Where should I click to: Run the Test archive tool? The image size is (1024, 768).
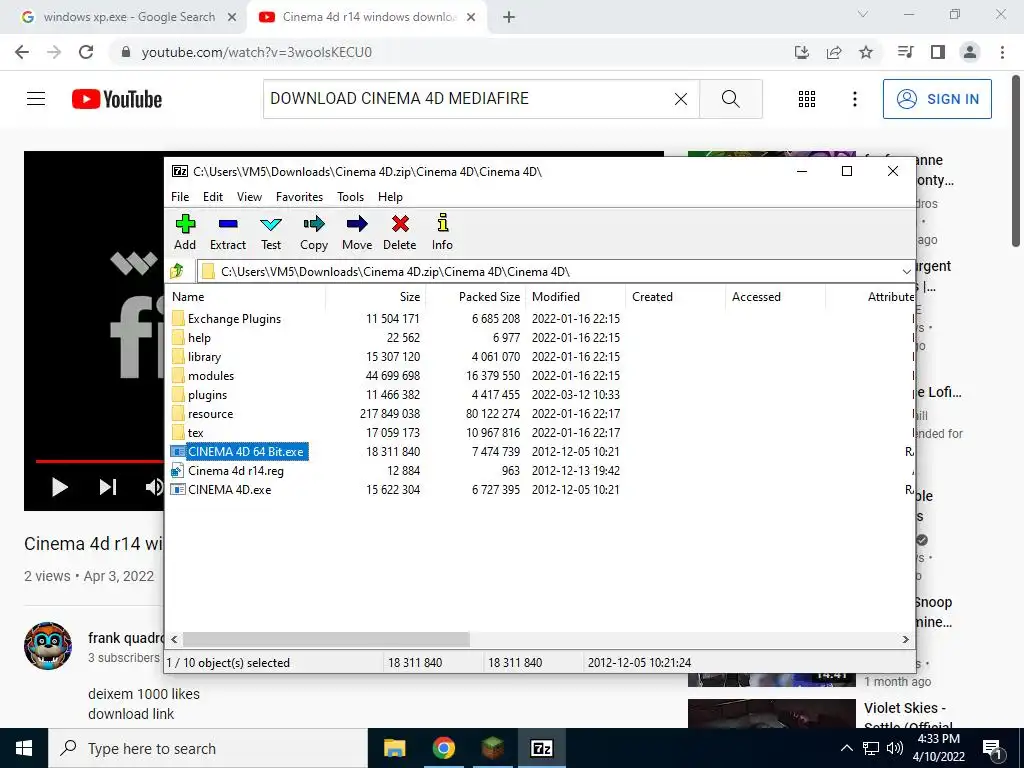tap(271, 232)
